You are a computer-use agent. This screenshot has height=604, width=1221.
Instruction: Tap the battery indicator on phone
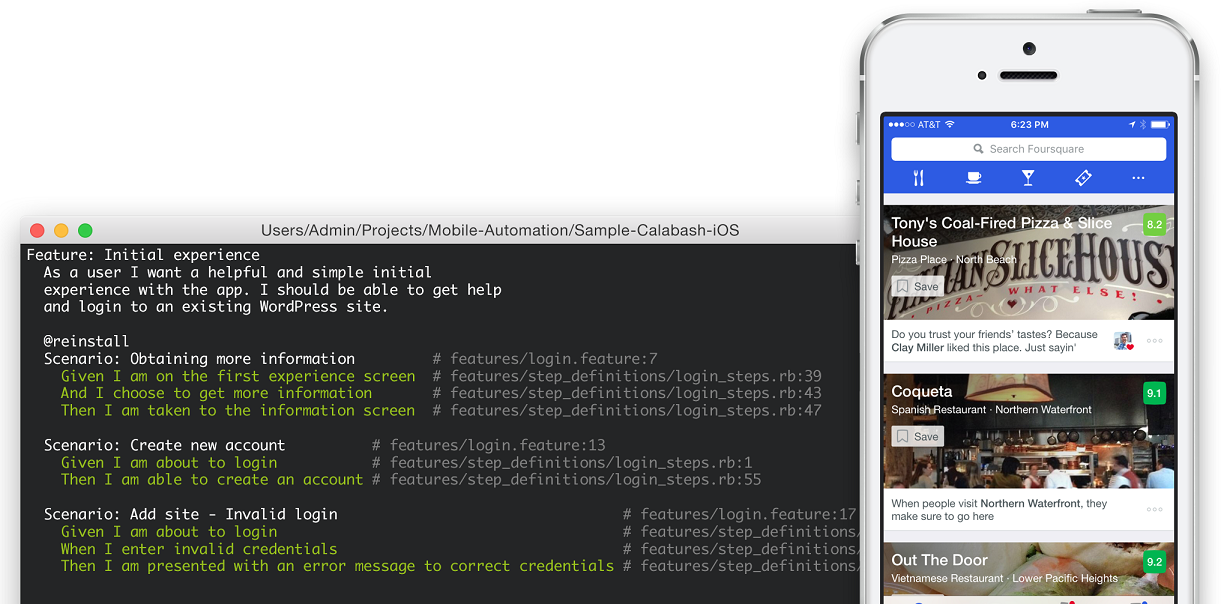click(1159, 124)
